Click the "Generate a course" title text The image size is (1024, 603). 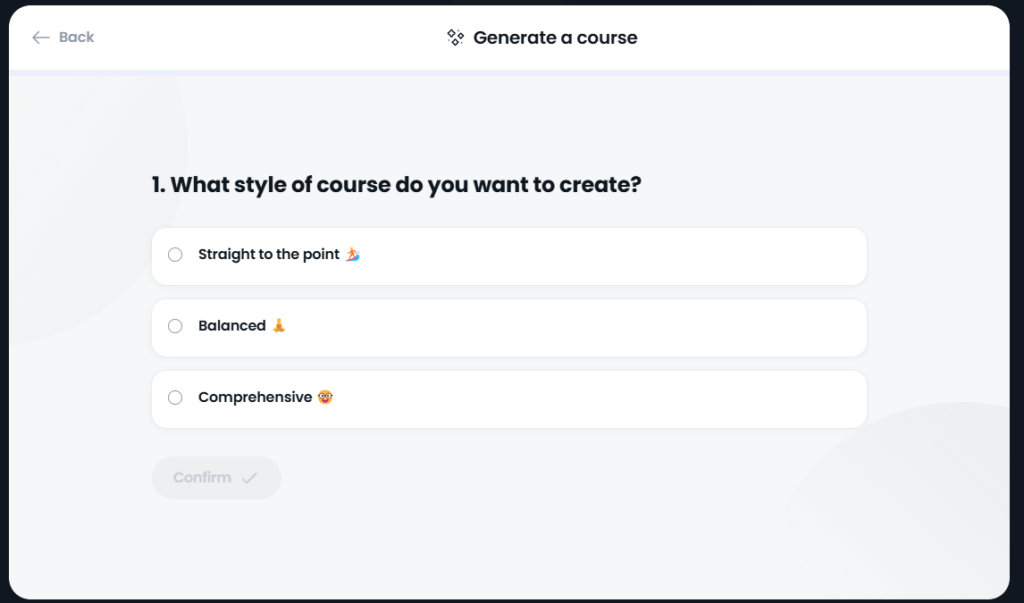coord(555,37)
